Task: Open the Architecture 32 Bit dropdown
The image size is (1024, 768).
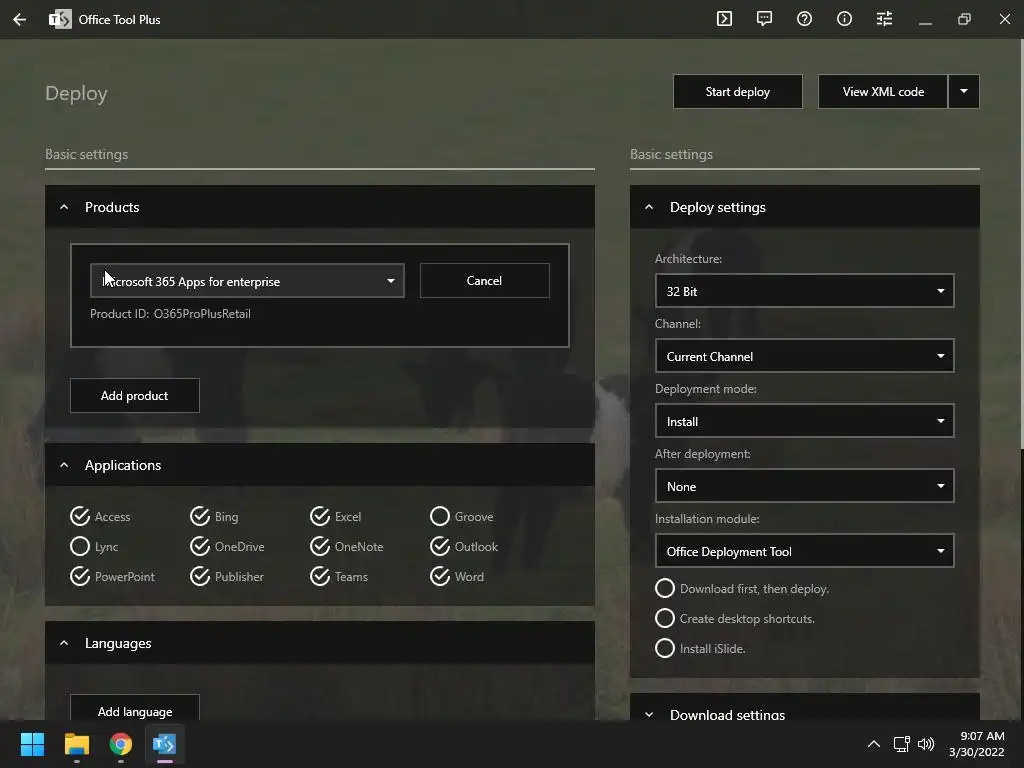Action: click(x=805, y=291)
